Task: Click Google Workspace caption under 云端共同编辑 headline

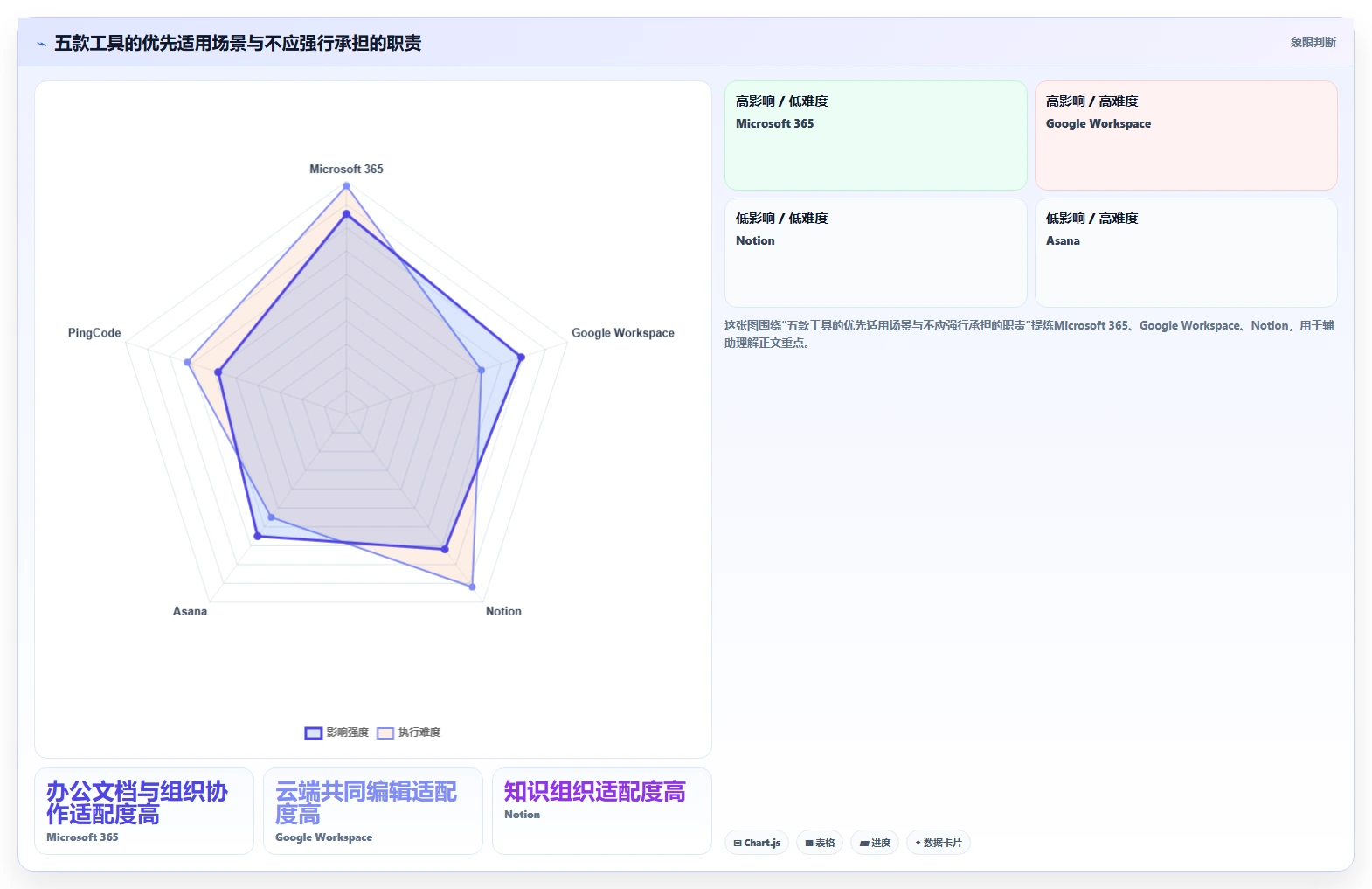Action: pos(323,837)
